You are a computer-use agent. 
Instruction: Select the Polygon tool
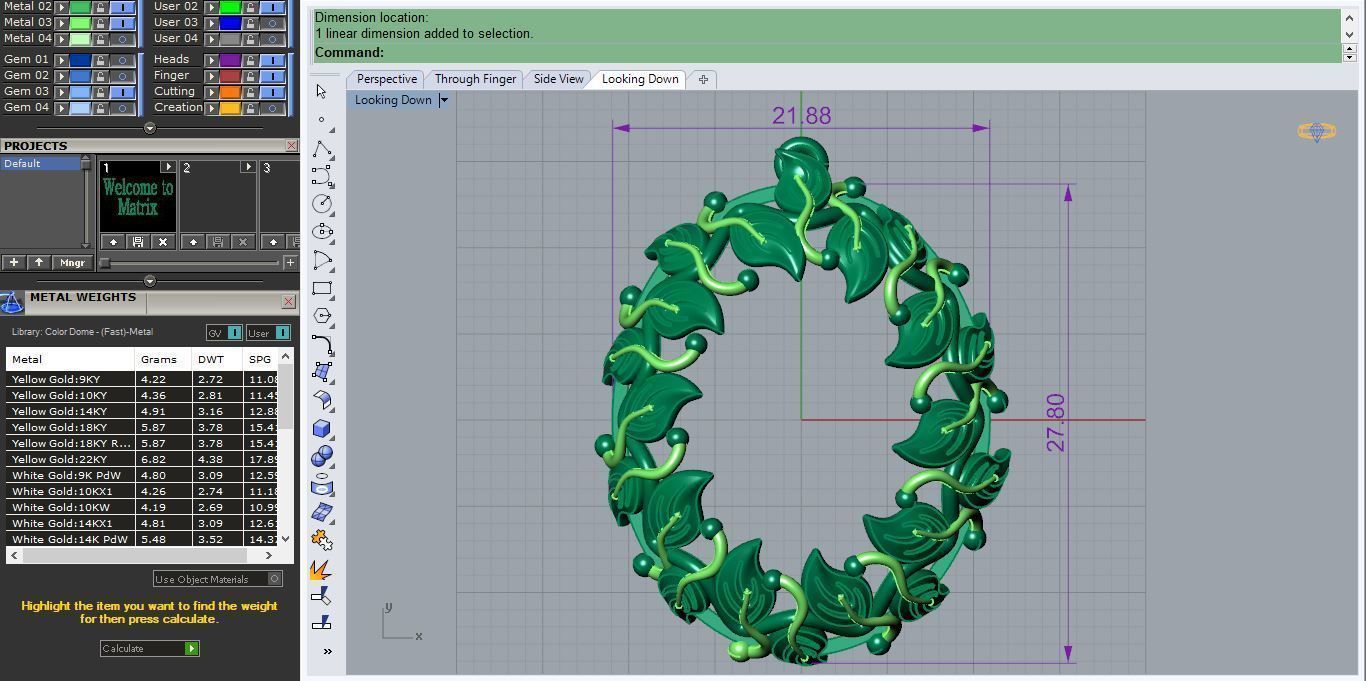click(x=322, y=316)
